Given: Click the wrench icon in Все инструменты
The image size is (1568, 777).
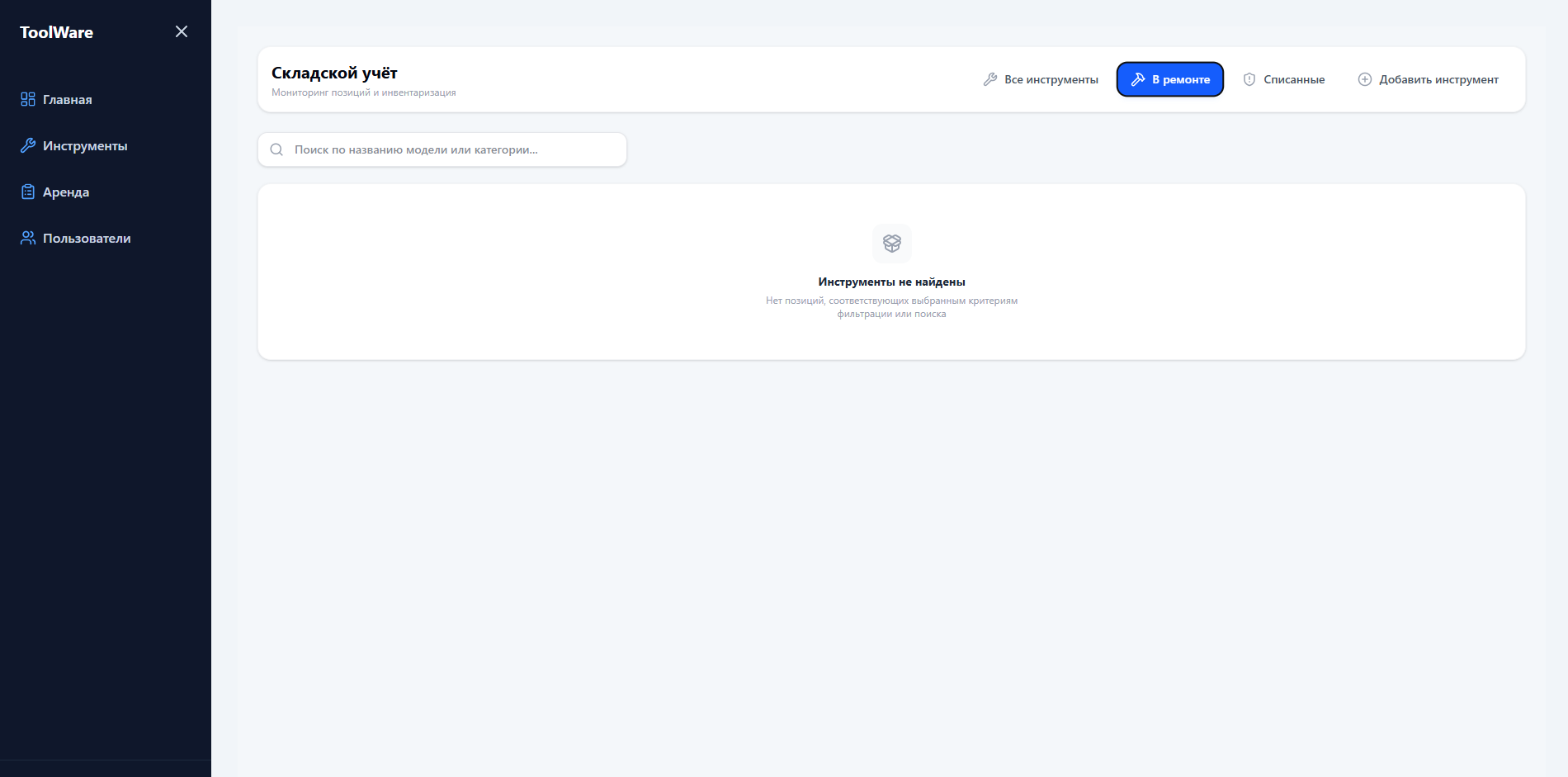Looking at the screenshot, I should 990,79.
